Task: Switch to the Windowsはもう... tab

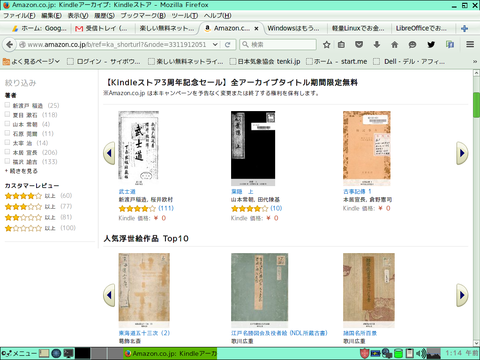Action: pos(294,29)
